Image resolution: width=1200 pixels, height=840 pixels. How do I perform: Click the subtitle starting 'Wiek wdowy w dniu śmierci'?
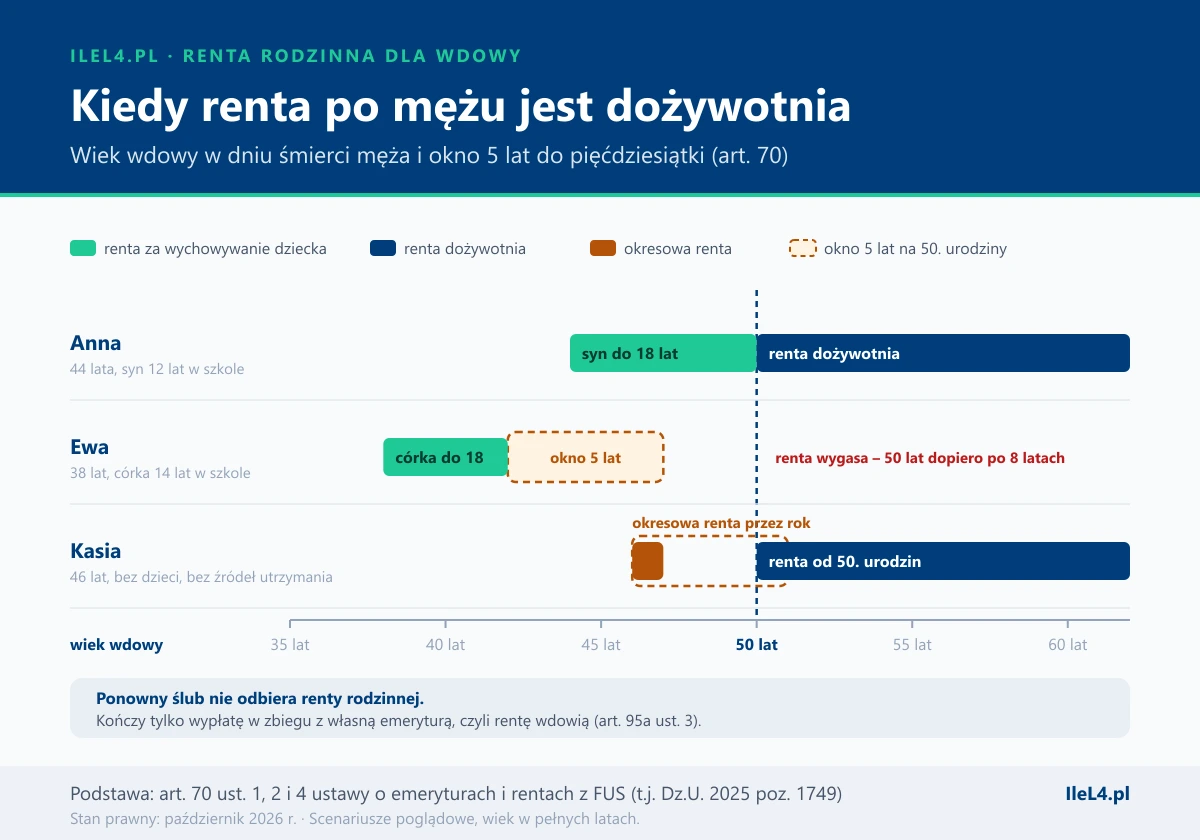click(x=430, y=156)
